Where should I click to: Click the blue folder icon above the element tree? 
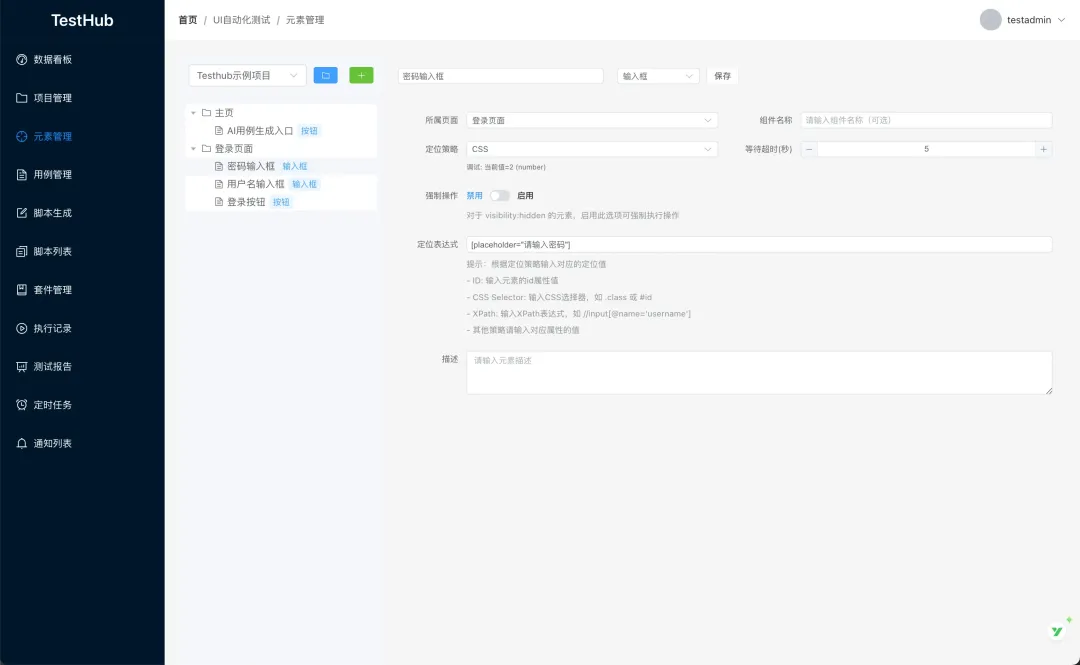click(x=325, y=74)
